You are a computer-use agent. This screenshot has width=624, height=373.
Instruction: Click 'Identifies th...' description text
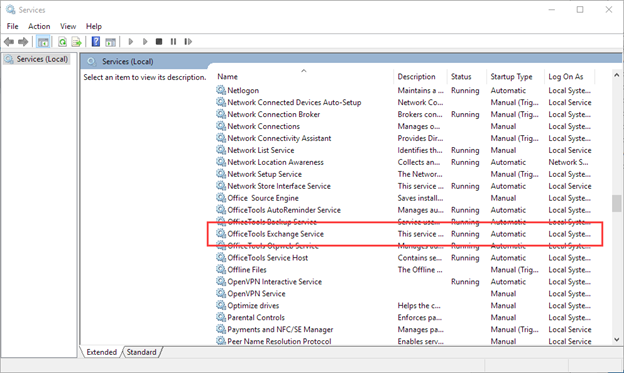tap(420, 150)
